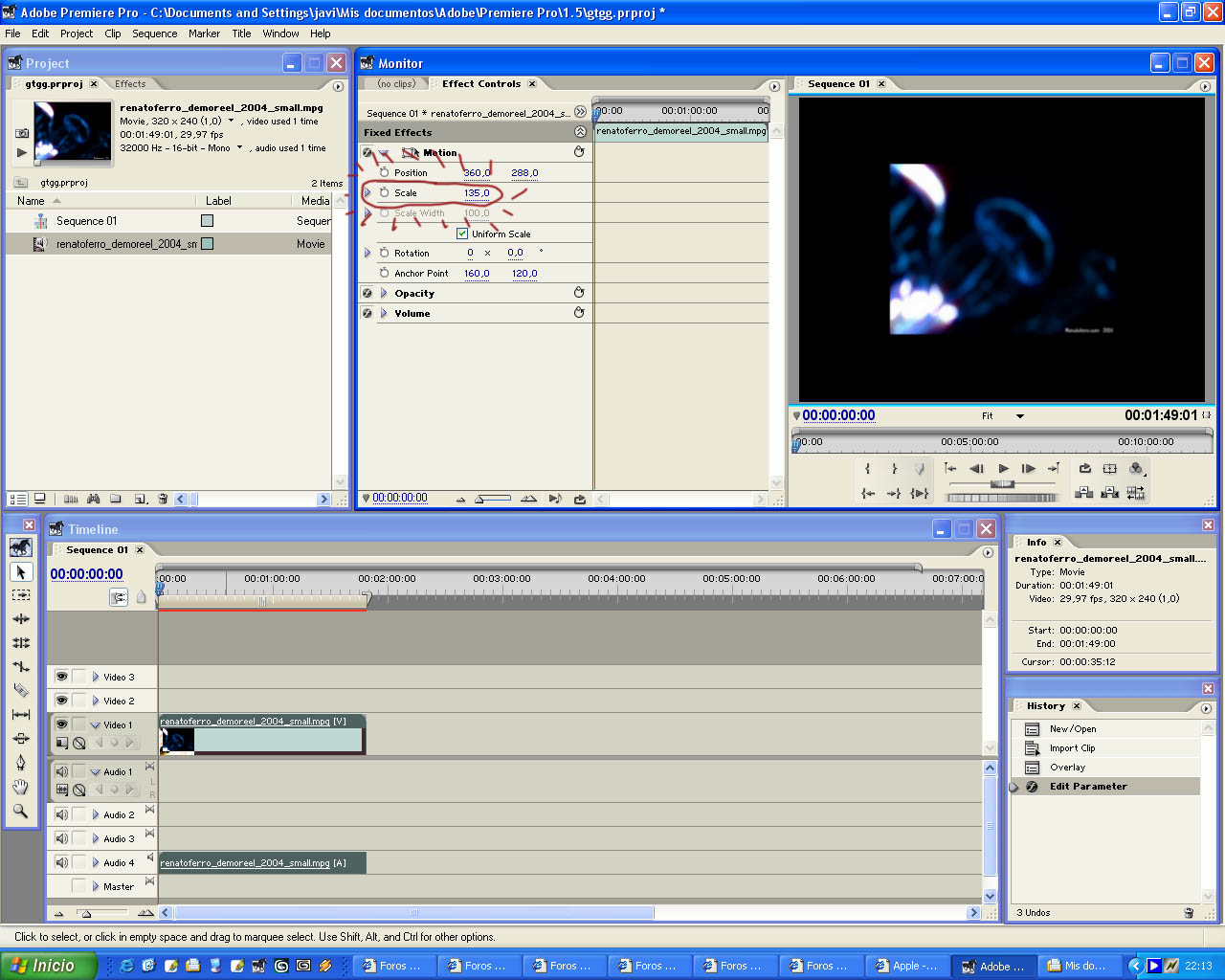Step back one frame in program monitor
The width and height of the screenshot is (1225, 980).
(x=976, y=469)
